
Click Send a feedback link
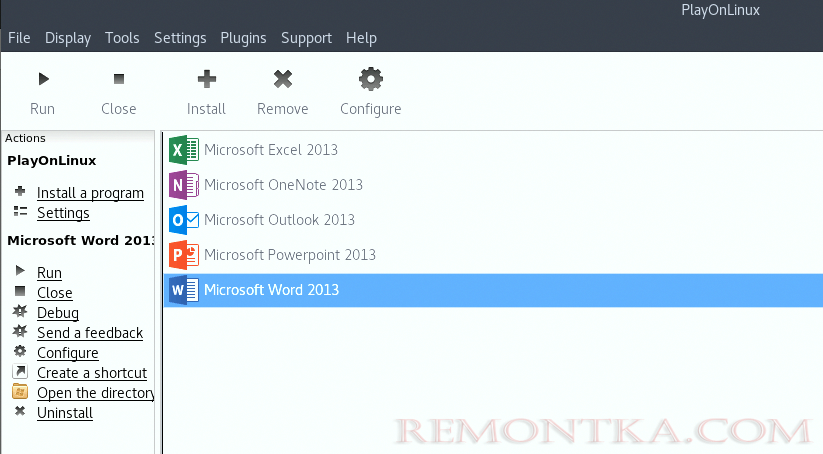coord(90,333)
